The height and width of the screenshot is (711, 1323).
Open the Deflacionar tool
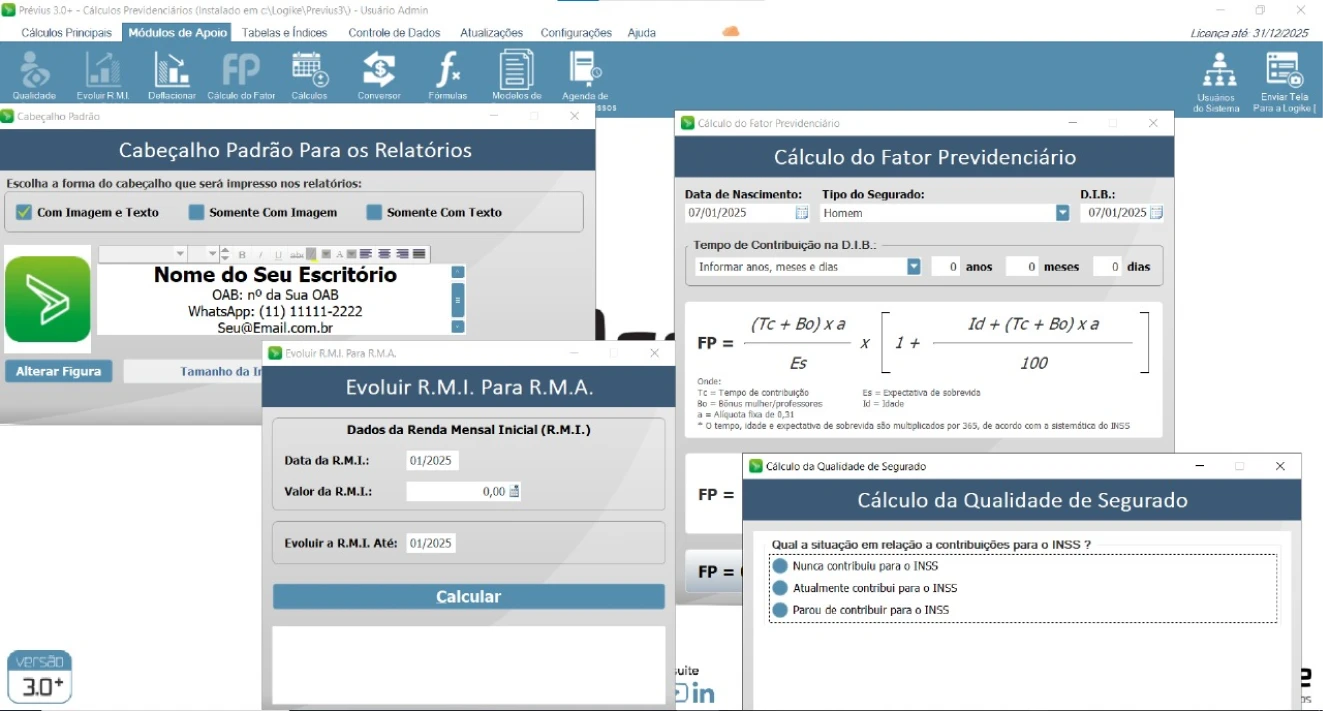coord(172,75)
